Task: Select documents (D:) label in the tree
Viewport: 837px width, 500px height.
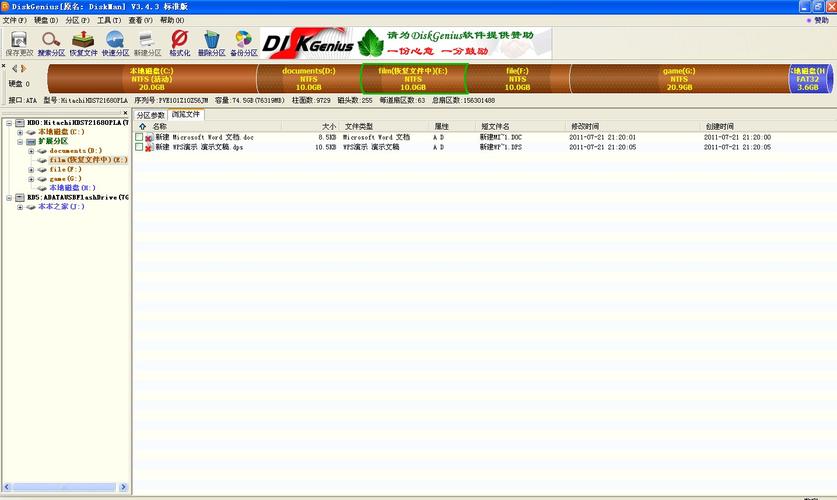Action: (76, 151)
